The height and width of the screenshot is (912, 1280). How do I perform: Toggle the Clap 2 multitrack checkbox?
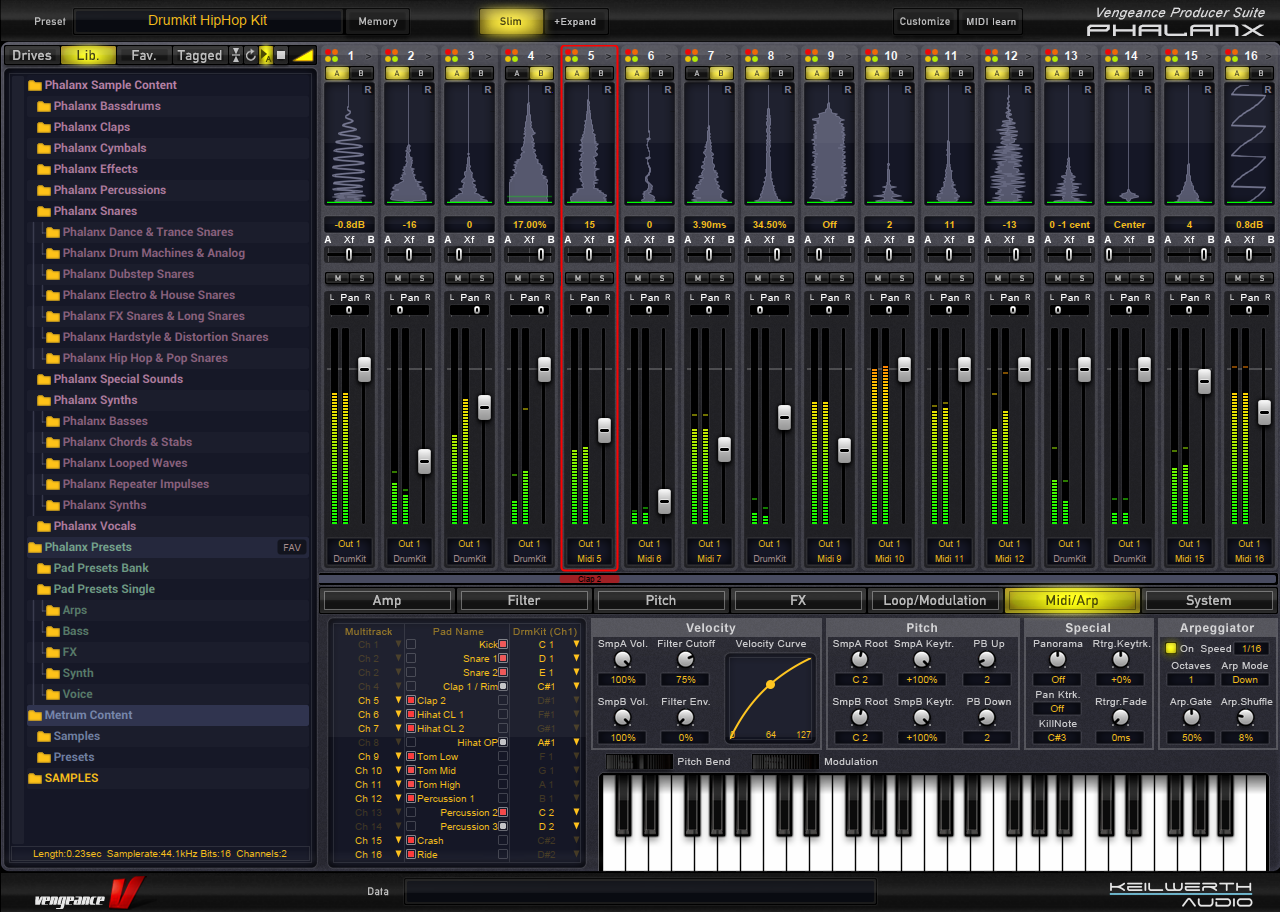[411, 701]
